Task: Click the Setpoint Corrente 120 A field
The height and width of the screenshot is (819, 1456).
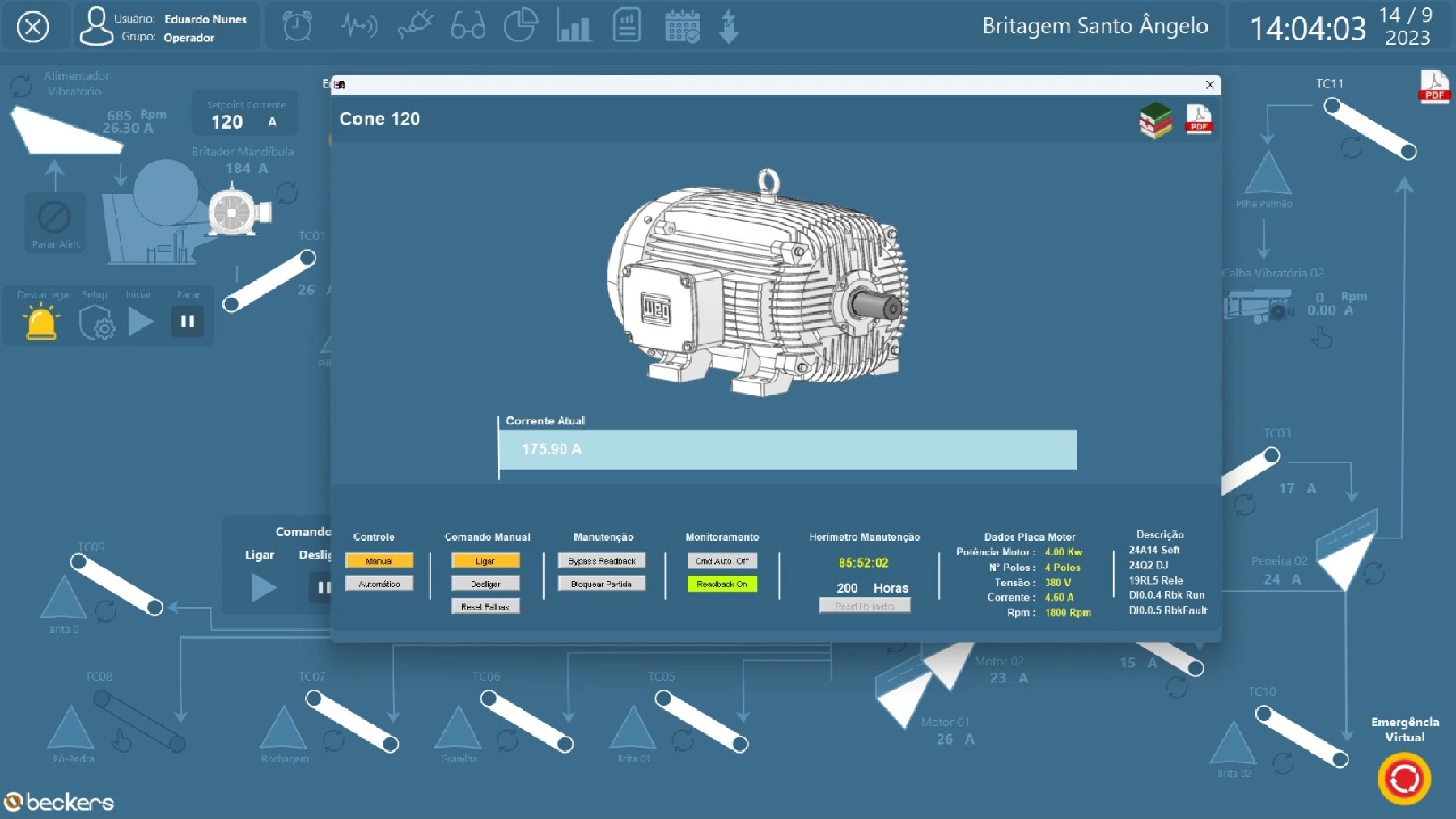Action: tap(245, 121)
